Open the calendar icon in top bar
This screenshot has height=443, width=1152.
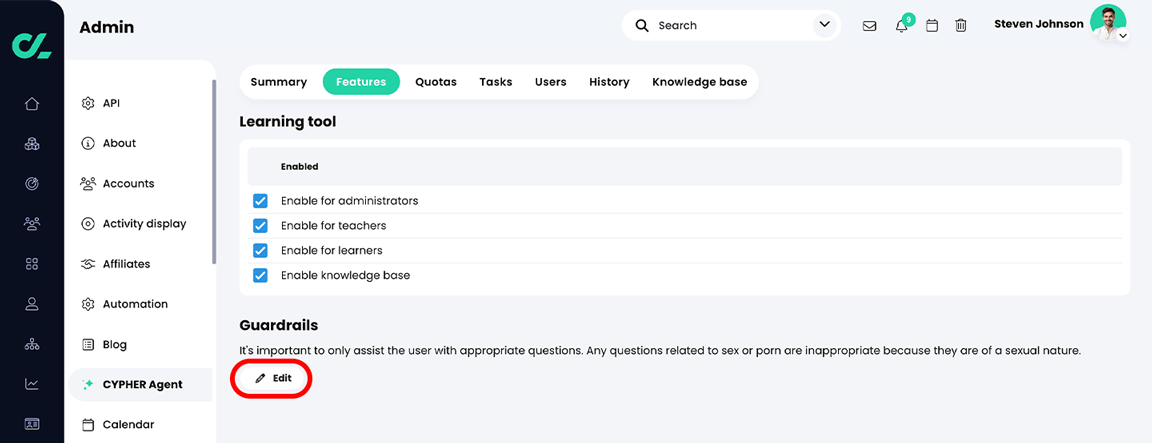(x=932, y=26)
